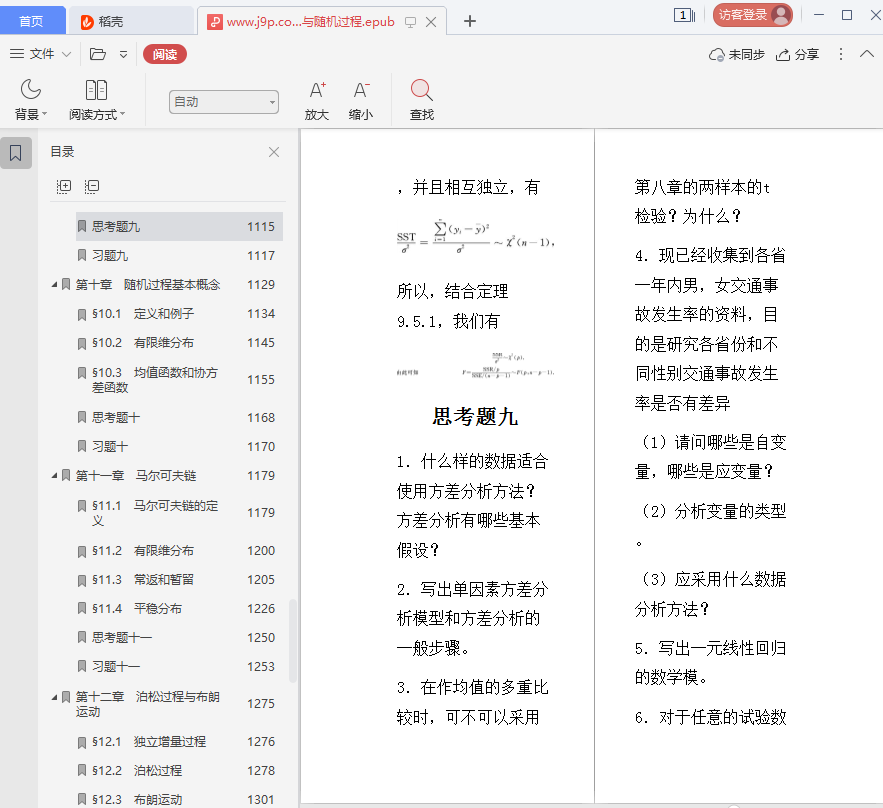Open the reading mode book icon

pos(96,91)
